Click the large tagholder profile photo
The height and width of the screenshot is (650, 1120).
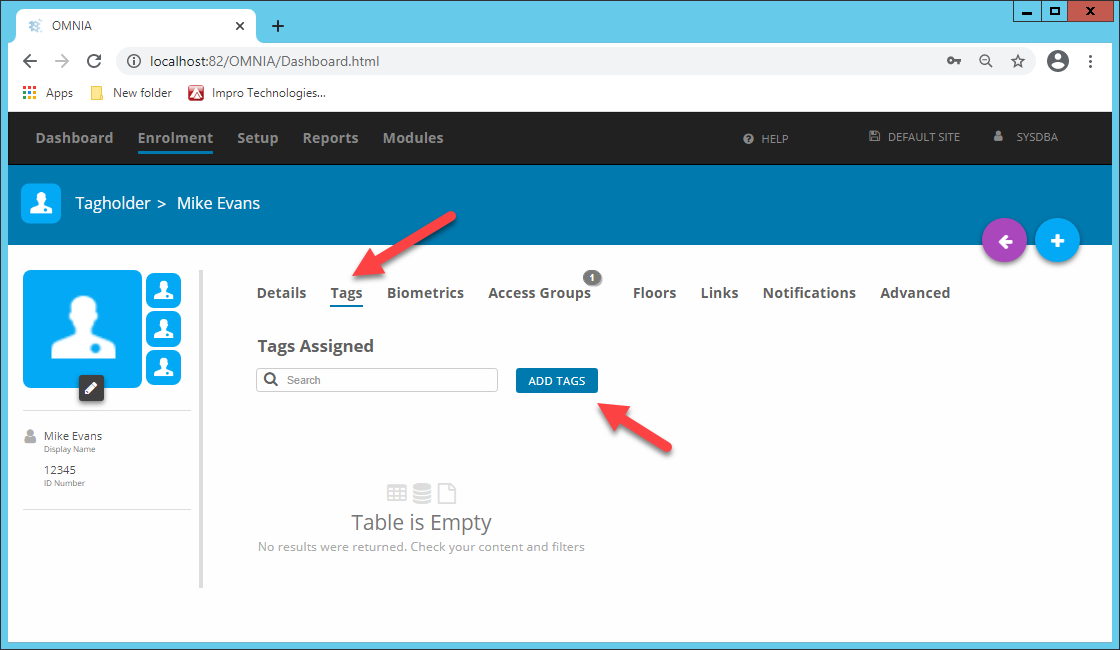(82, 329)
